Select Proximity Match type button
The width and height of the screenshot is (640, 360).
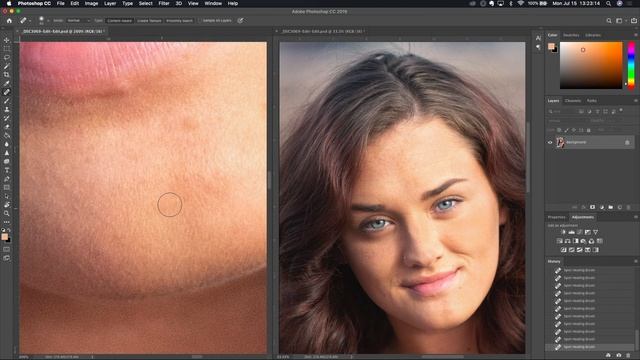179,20
